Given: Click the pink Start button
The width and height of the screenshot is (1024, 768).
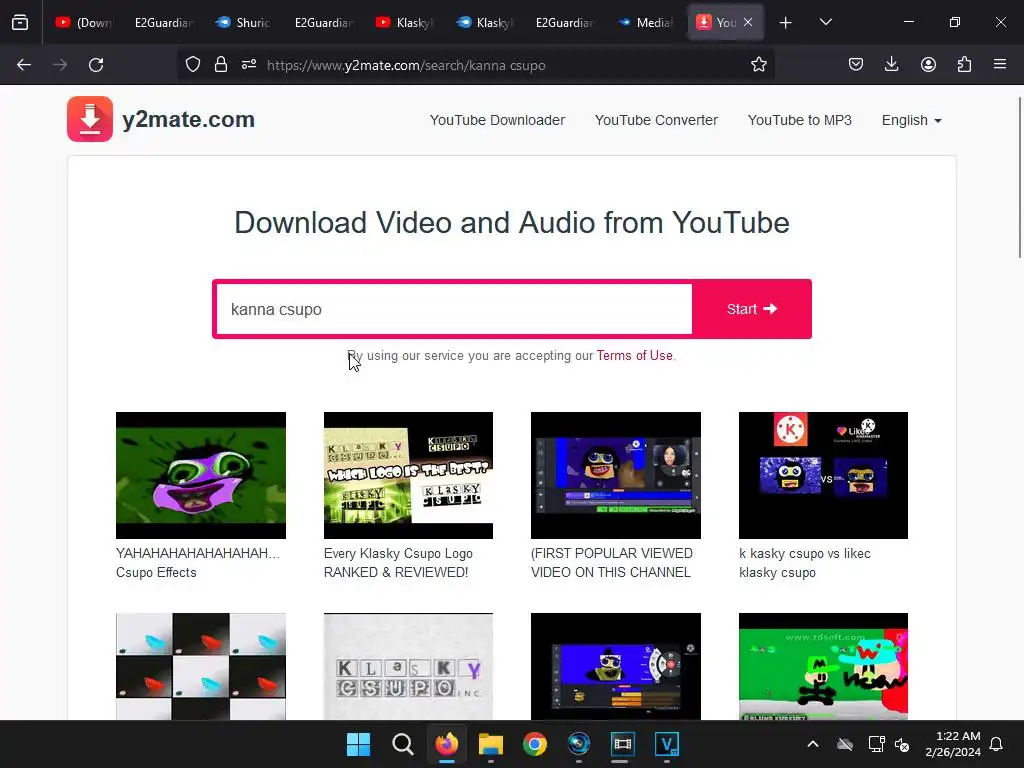Looking at the screenshot, I should pyautogui.click(x=752, y=309).
